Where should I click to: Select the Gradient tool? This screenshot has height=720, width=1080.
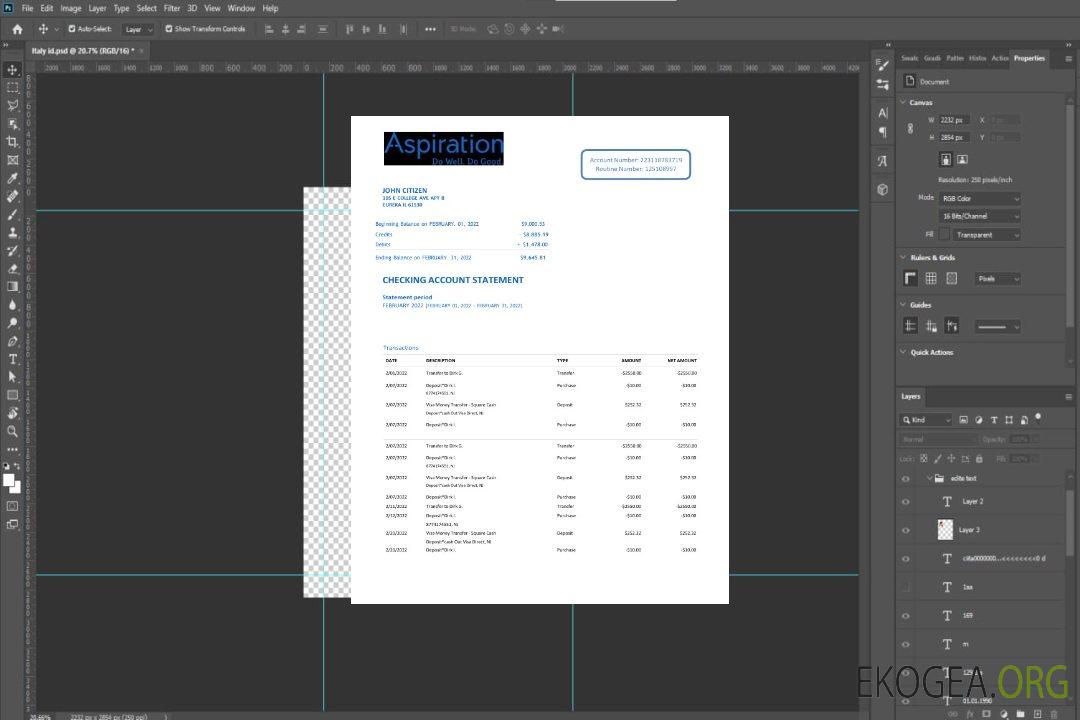[x=12, y=287]
